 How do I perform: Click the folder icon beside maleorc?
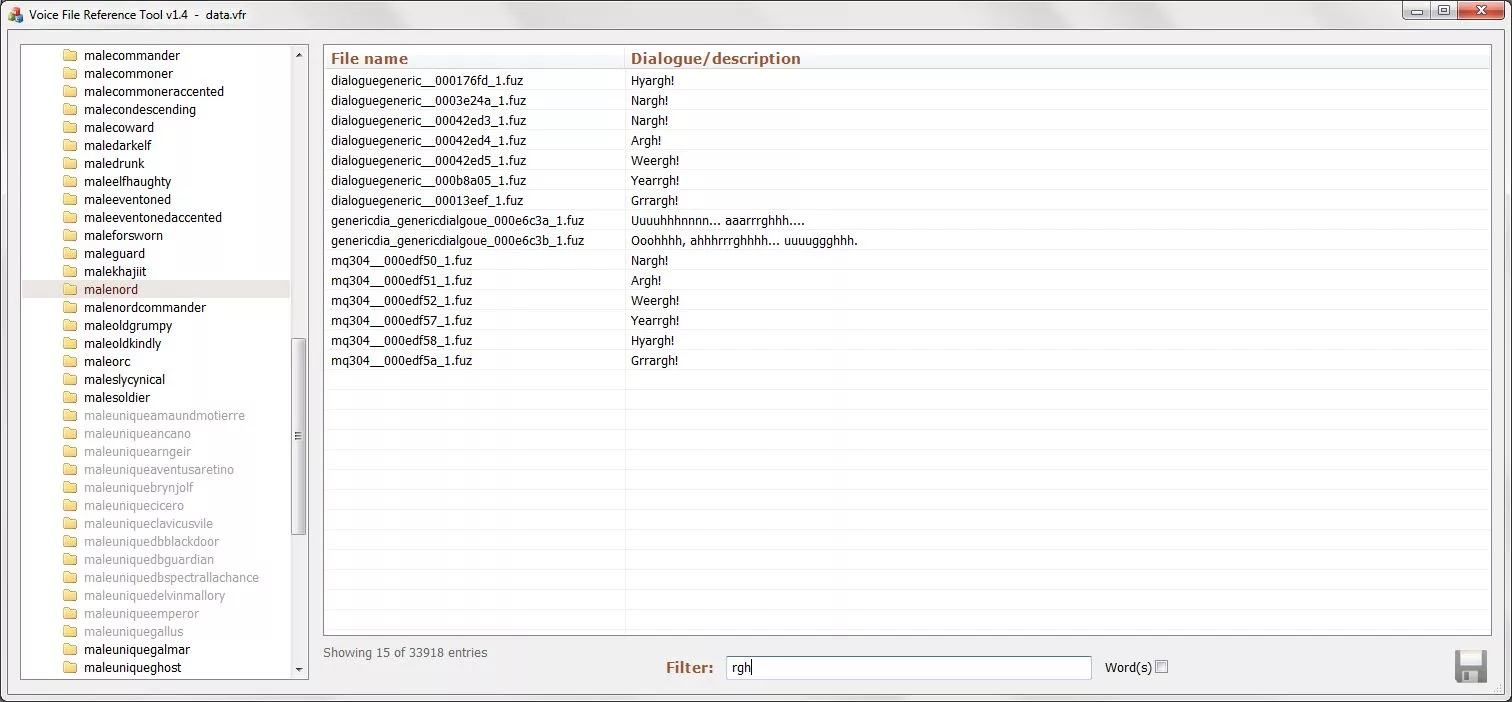click(70, 362)
